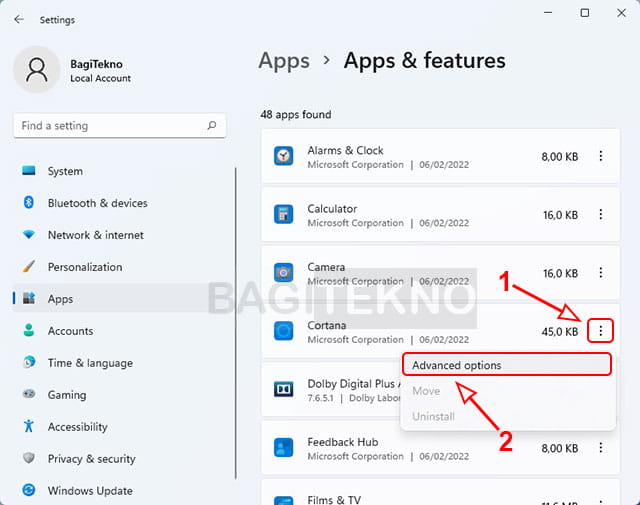The width and height of the screenshot is (640, 505).
Task: Choose Advanced options in Cortana menu
Action: [507, 365]
